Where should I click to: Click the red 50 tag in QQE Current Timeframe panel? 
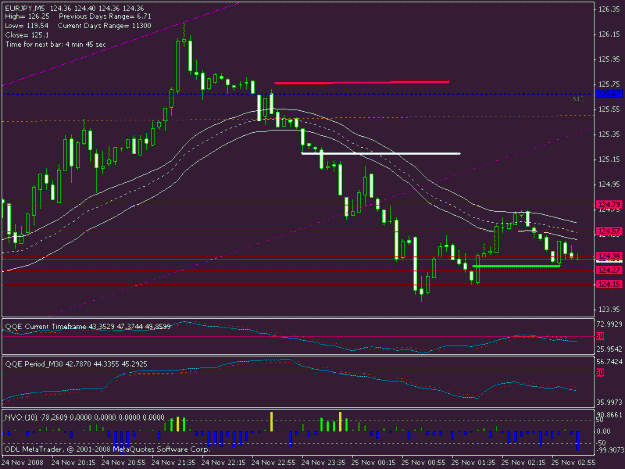coord(600,336)
